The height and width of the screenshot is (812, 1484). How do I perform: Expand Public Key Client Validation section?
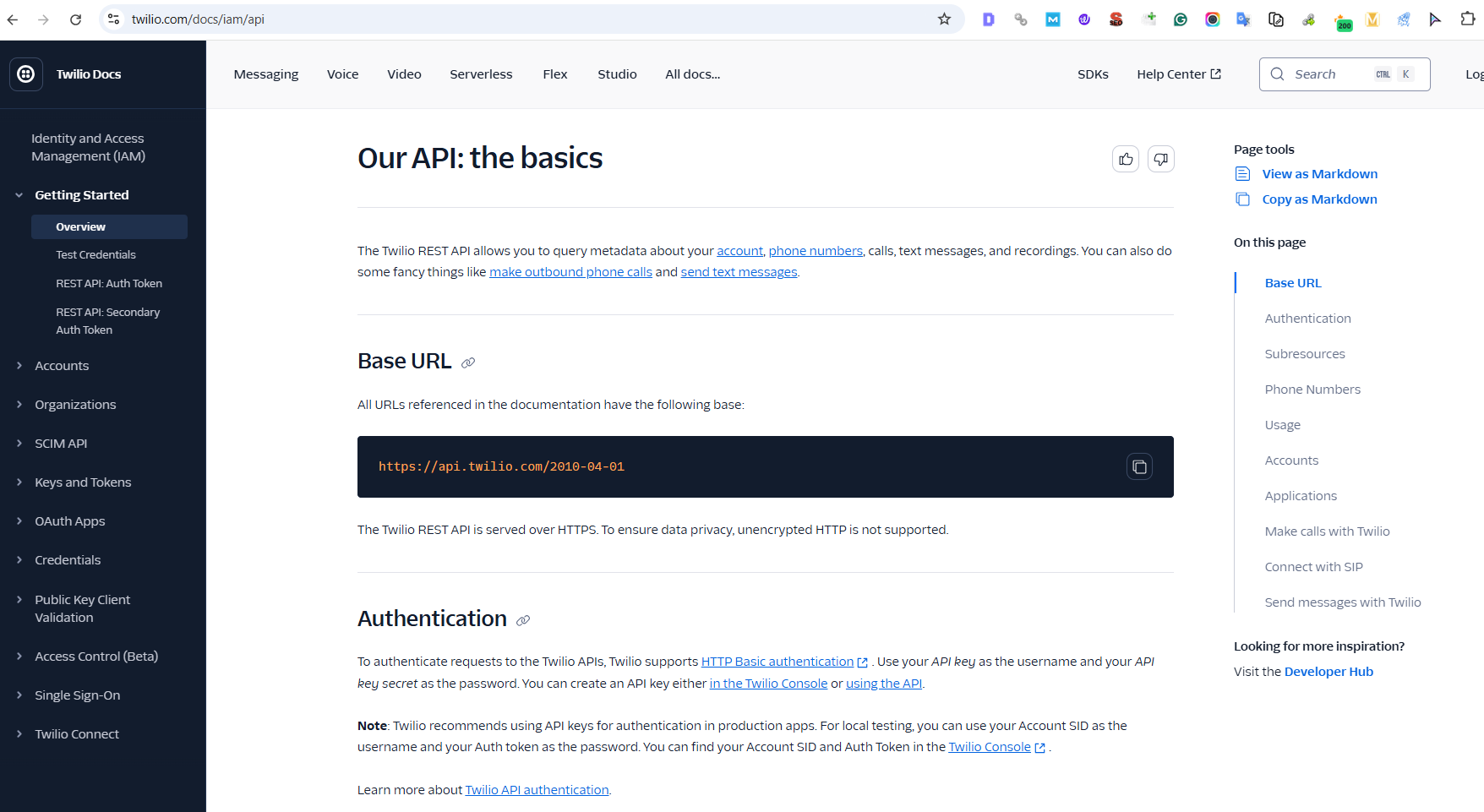[x=19, y=600]
